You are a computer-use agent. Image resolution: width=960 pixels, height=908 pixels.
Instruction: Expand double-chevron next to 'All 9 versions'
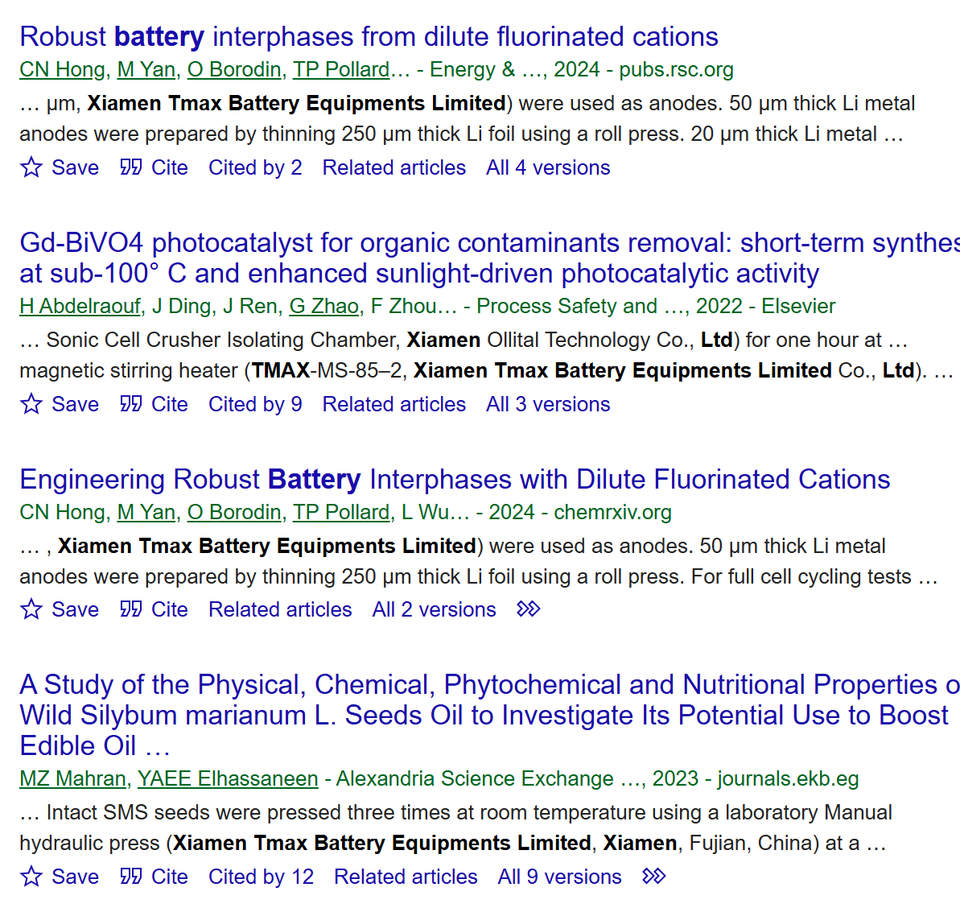(654, 877)
